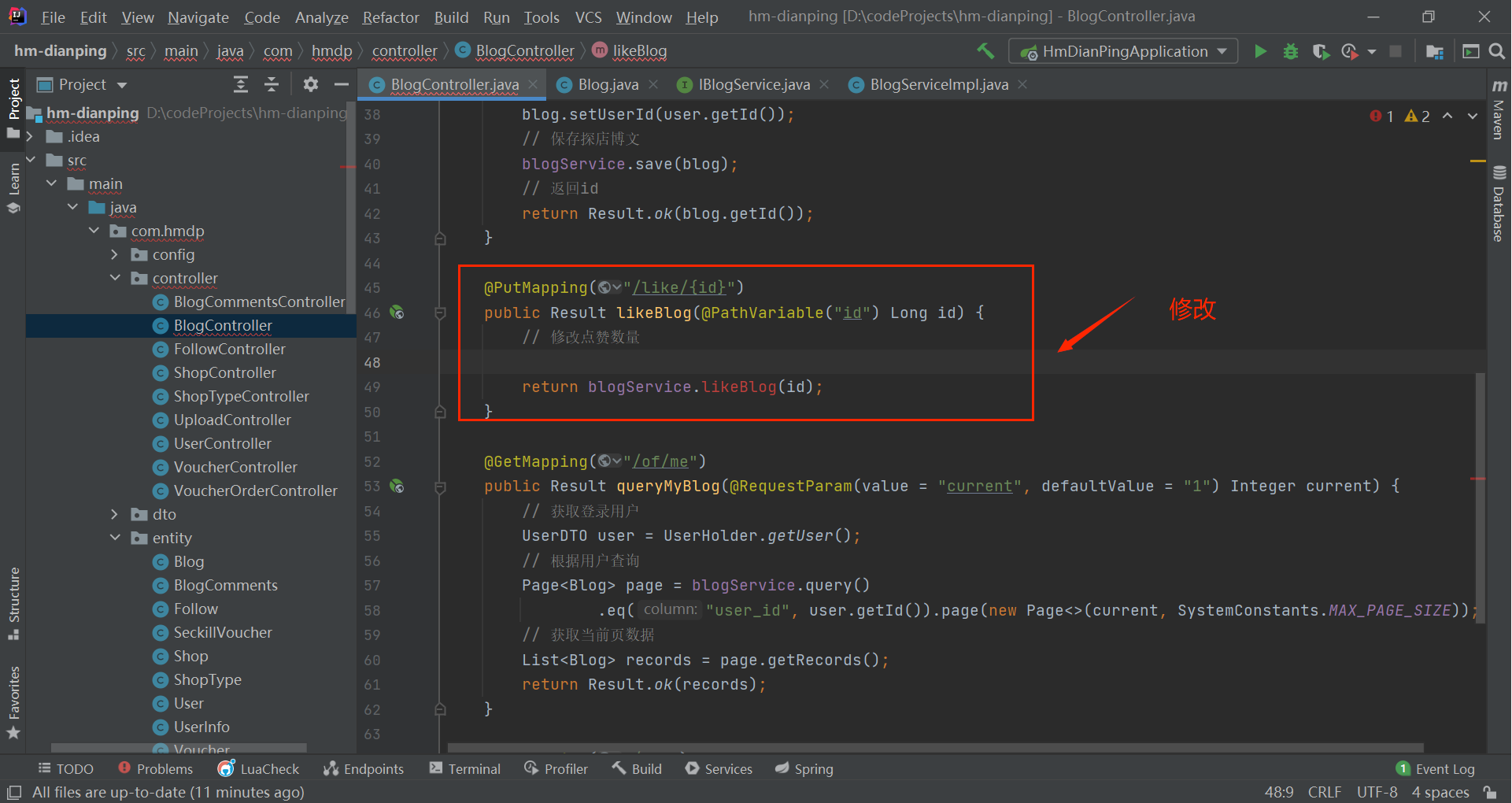
Task: Expand the config package
Action: click(115, 255)
